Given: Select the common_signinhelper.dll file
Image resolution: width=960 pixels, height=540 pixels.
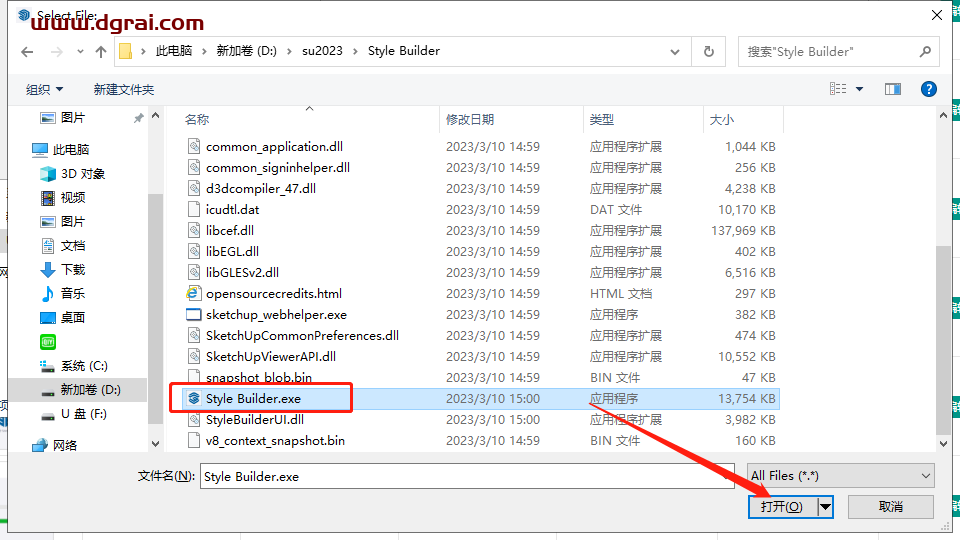Looking at the screenshot, I should coord(278,168).
